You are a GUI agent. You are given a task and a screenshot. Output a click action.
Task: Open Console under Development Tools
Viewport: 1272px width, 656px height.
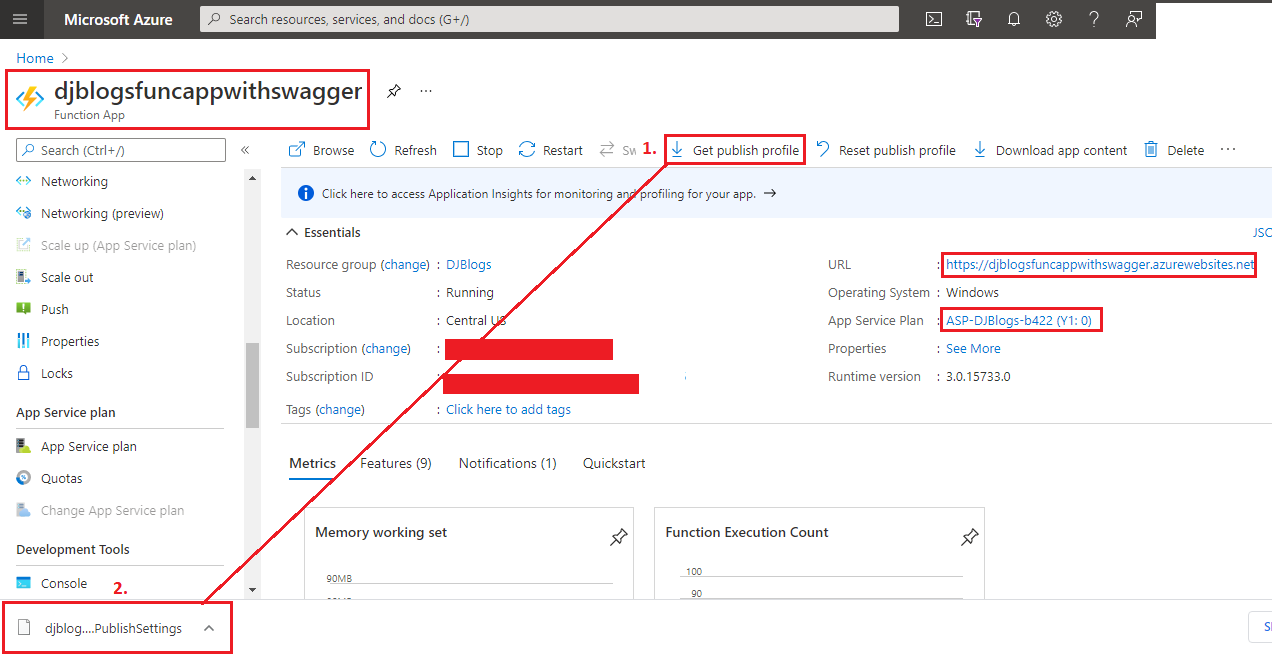[x=63, y=583]
